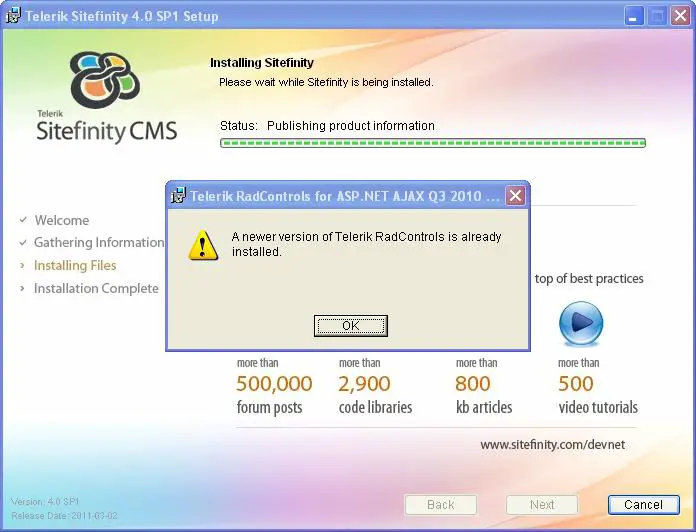Click the 'newer version already installed' message text
Image resolution: width=696 pixels, height=532 pixels.
click(366, 244)
